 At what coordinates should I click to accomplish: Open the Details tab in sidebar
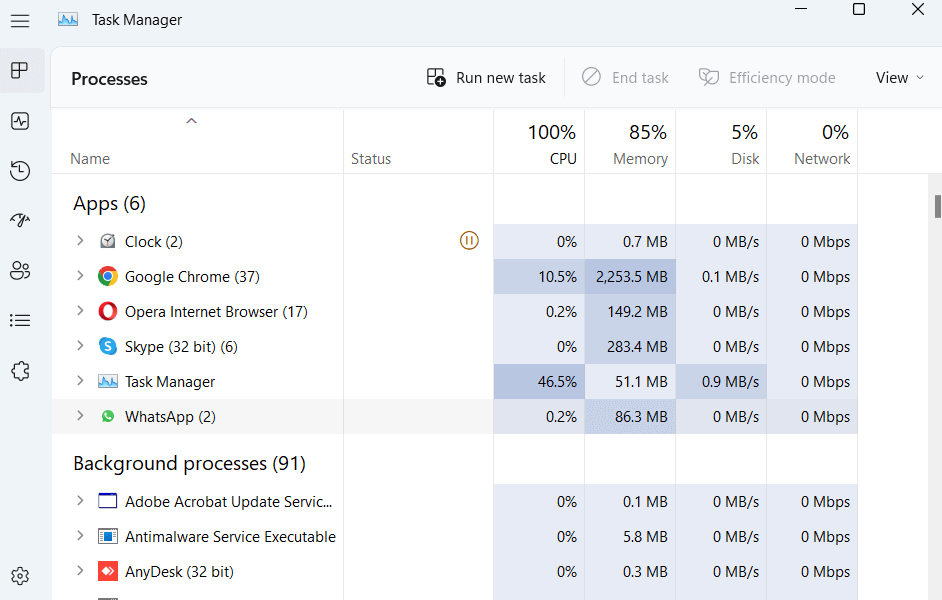(x=20, y=320)
